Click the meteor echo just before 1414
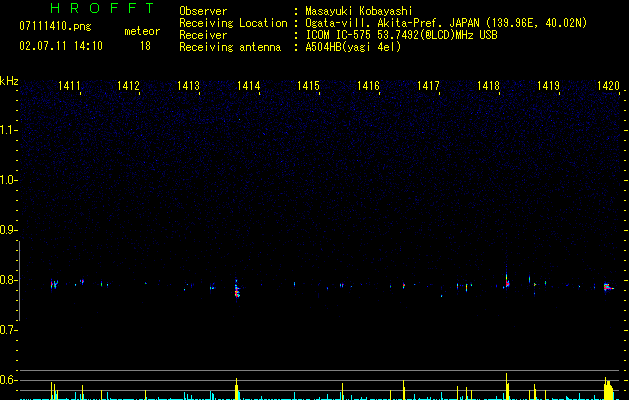629x400 pixels. coord(237,290)
